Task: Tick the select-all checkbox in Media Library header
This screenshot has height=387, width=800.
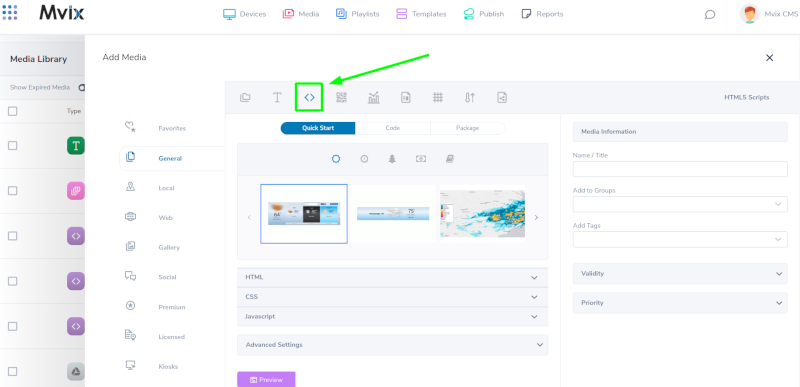Action: click(x=13, y=111)
